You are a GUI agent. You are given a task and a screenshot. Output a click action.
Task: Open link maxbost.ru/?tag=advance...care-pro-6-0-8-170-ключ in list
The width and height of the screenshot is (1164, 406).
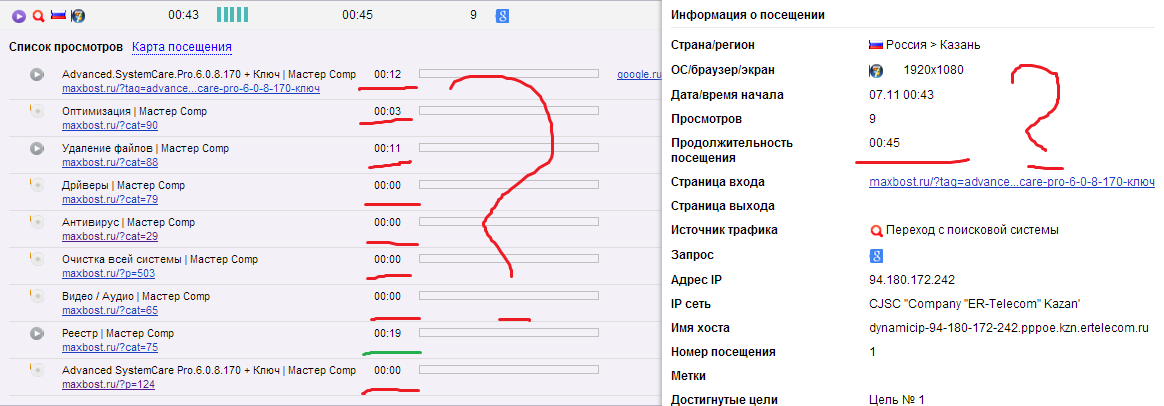pos(191,88)
